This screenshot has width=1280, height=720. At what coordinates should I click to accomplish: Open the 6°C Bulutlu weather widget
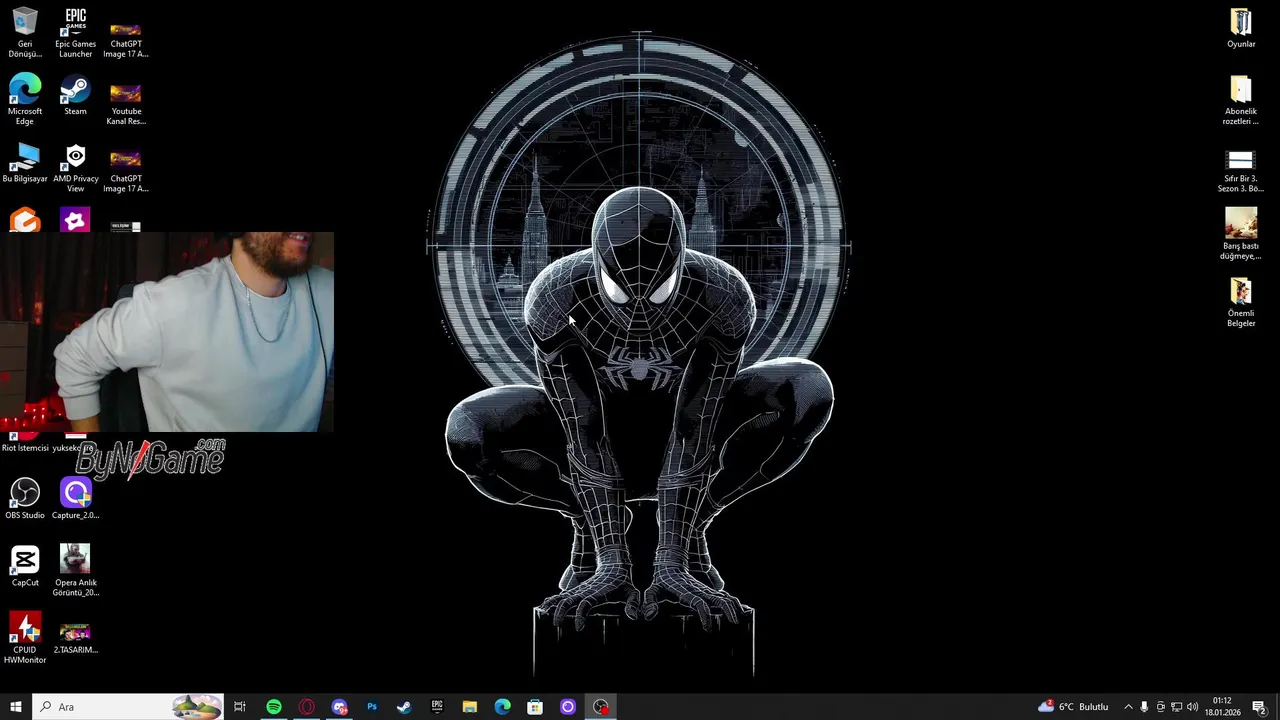1074,707
